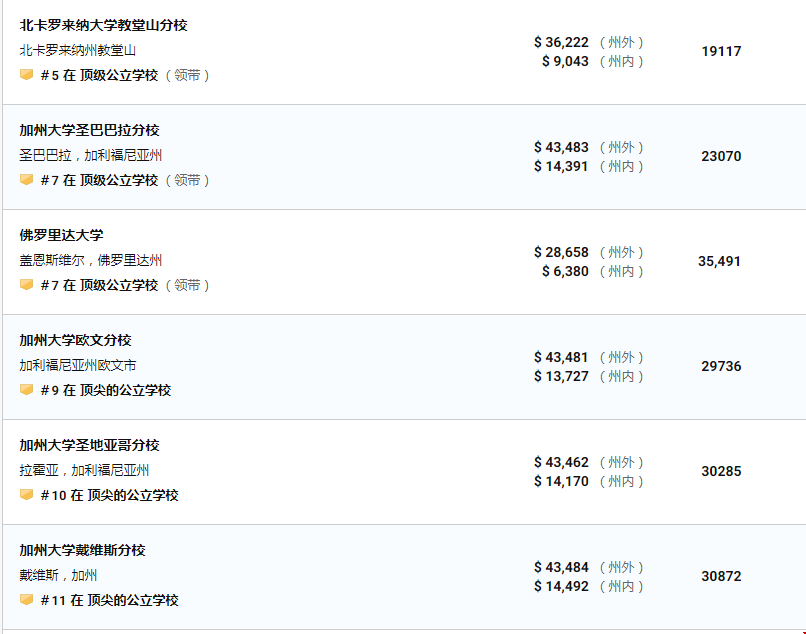Click badge icon in 加州大学圣巴巴拉分校 row

pos(27,180)
